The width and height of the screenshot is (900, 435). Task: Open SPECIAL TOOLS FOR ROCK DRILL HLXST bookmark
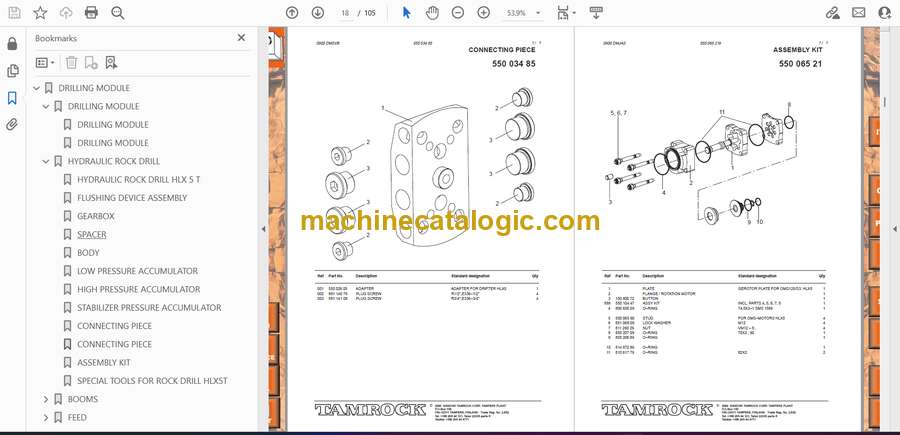(x=153, y=380)
